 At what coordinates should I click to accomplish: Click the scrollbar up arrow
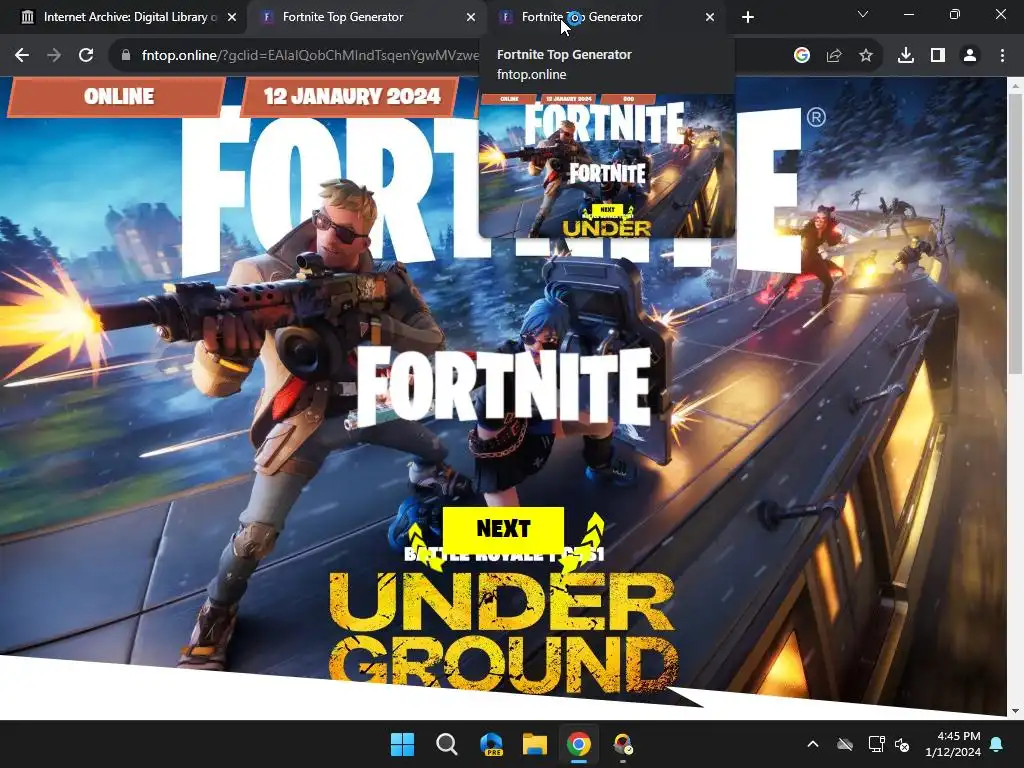pos(1015,86)
